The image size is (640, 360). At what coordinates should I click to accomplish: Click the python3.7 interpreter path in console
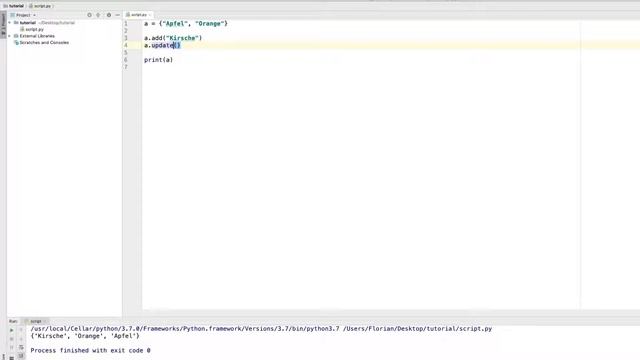point(185,329)
